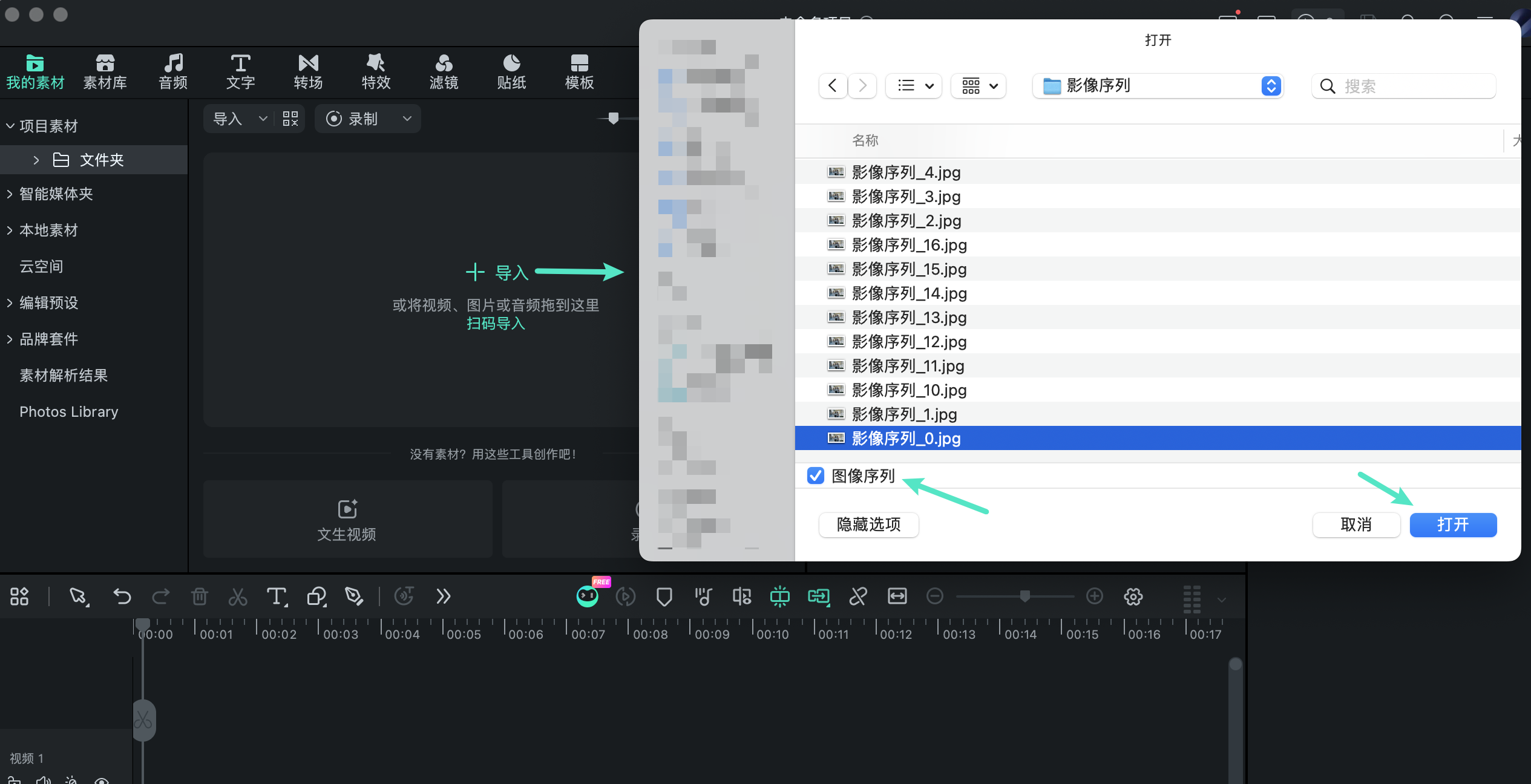Click zoom out minus on timeline
Screen dimensions: 1531x784
pos(935,596)
